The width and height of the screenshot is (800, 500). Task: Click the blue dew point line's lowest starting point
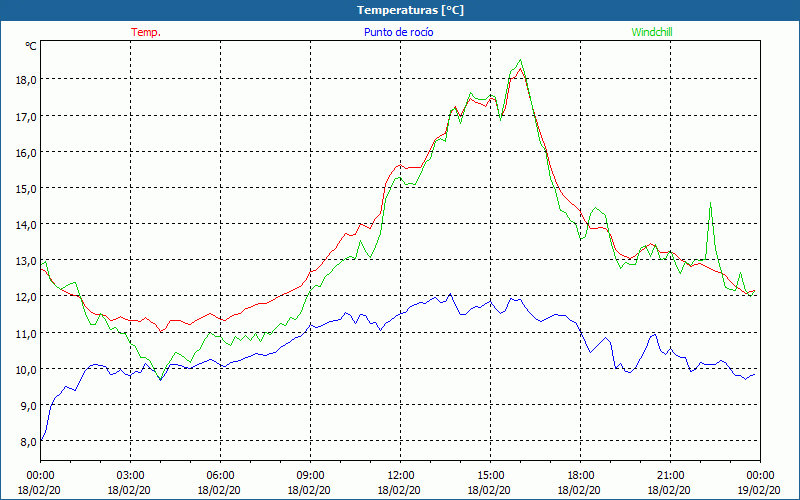click(41, 441)
